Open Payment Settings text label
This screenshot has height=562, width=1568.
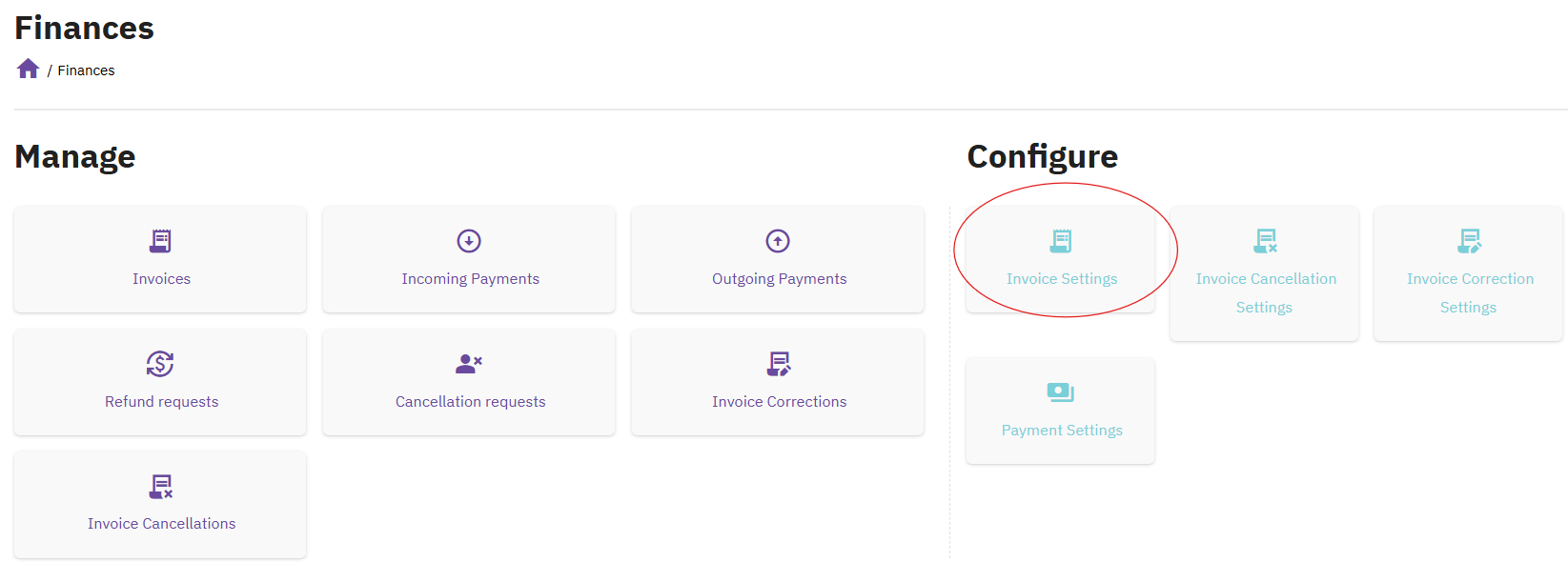(1062, 431)
